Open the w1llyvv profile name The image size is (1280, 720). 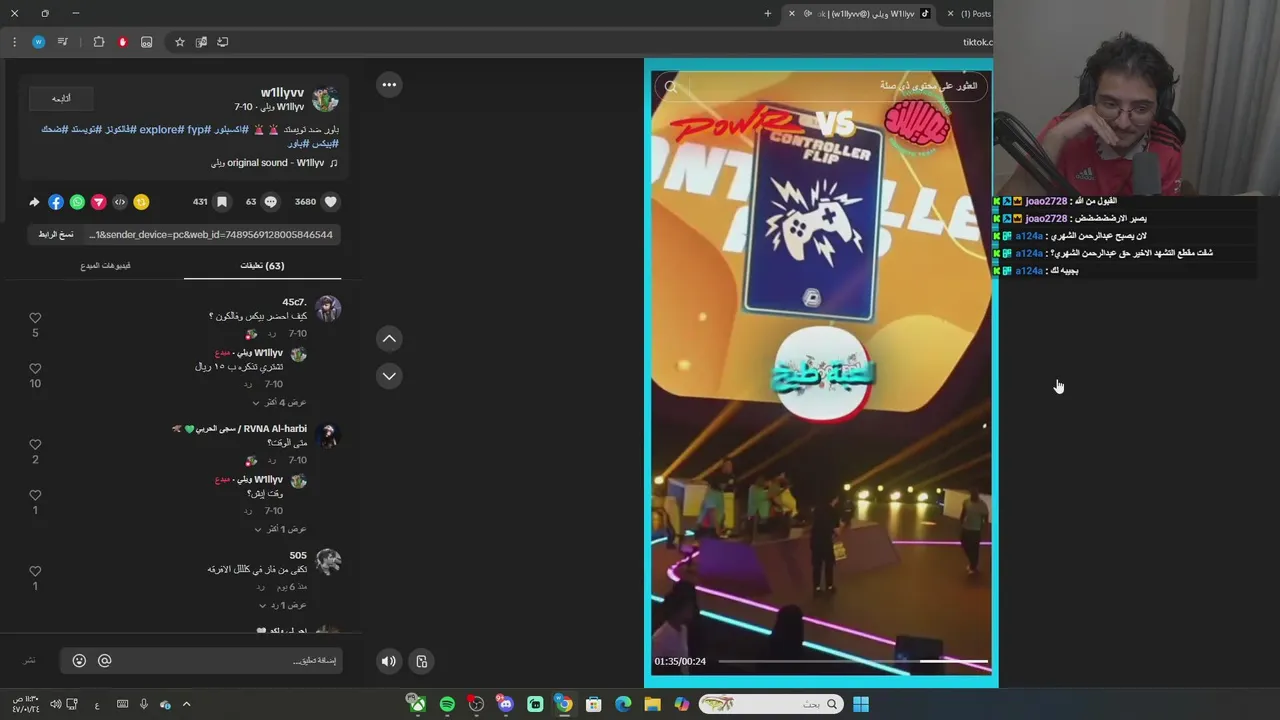pyautogui.click(x=282, y=93)
